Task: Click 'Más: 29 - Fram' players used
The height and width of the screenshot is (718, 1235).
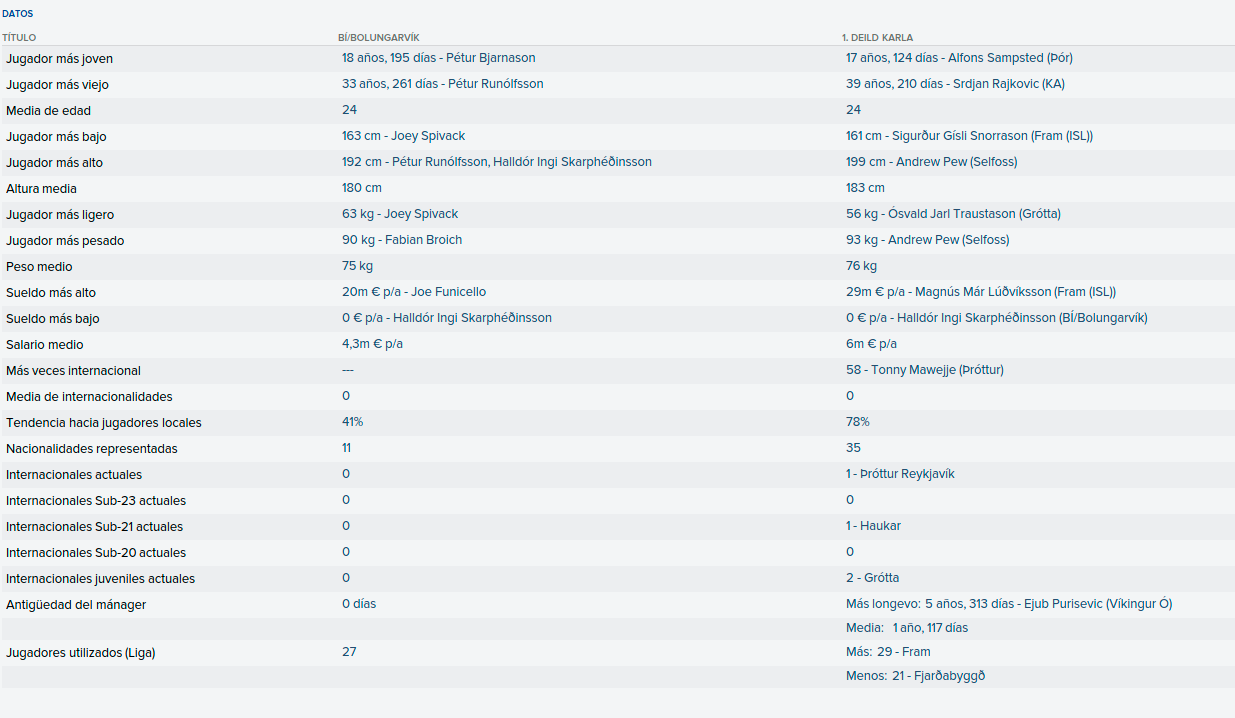Action: [888, 652]
